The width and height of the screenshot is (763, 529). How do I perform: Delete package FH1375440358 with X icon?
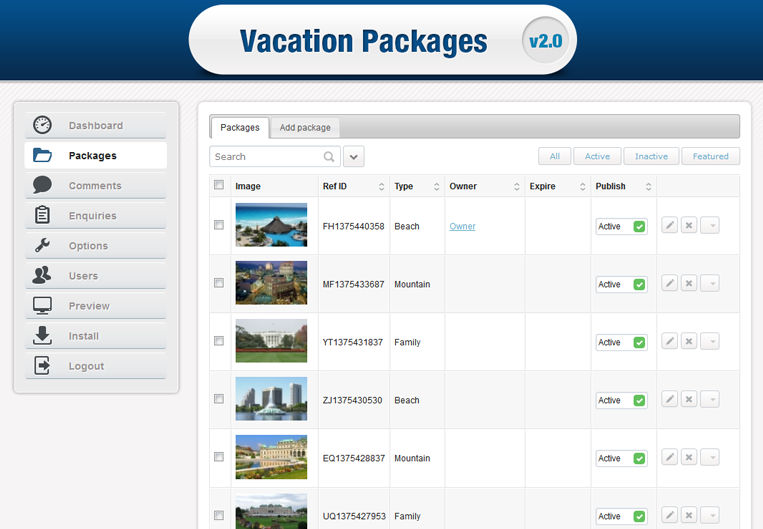pyautogui.click(x=689, y=225)
